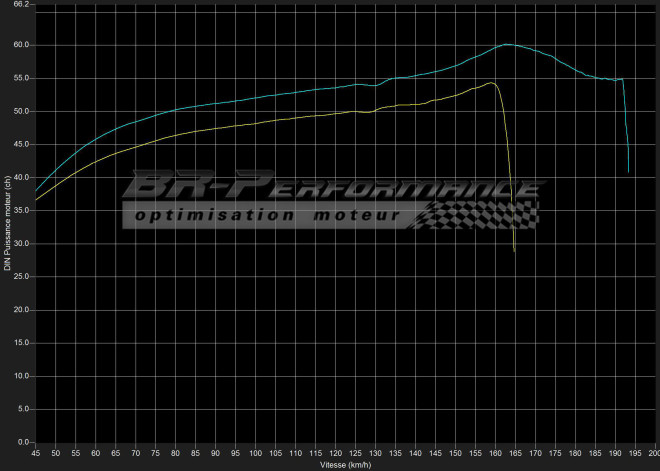Click the 60.0 label on the power axis

tap(22, 45)
